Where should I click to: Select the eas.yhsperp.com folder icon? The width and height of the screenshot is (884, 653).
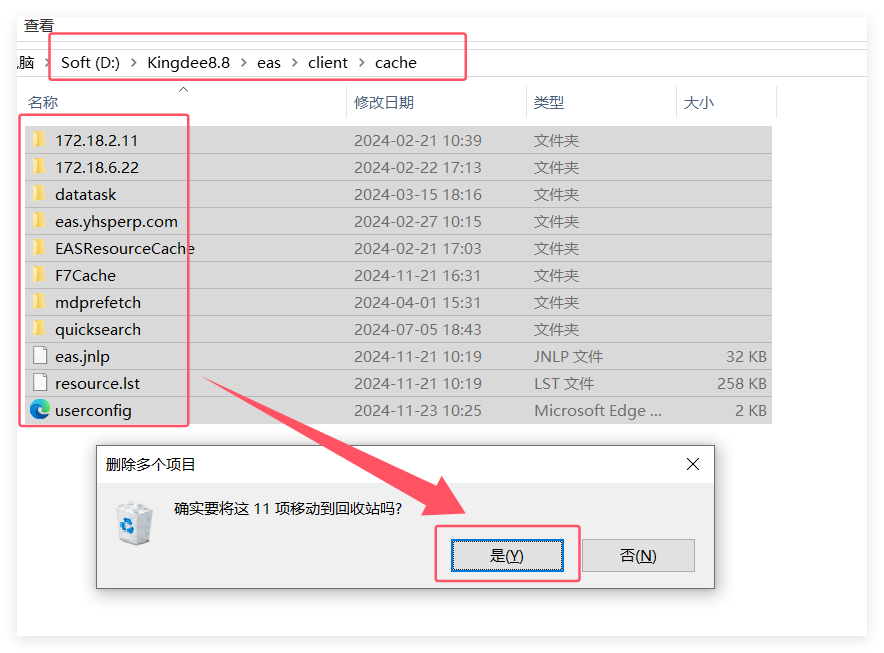(x=39, y=220)
